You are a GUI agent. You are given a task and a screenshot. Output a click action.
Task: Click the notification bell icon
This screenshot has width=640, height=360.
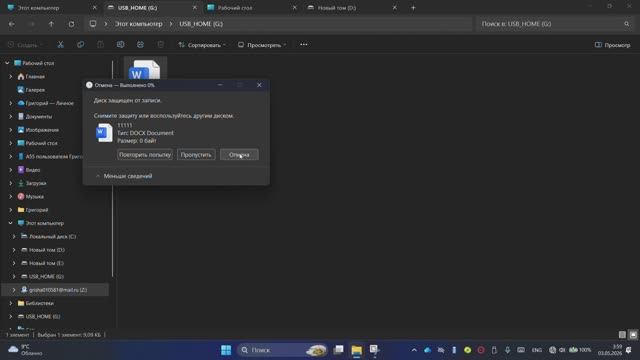(x=629, y=350)
